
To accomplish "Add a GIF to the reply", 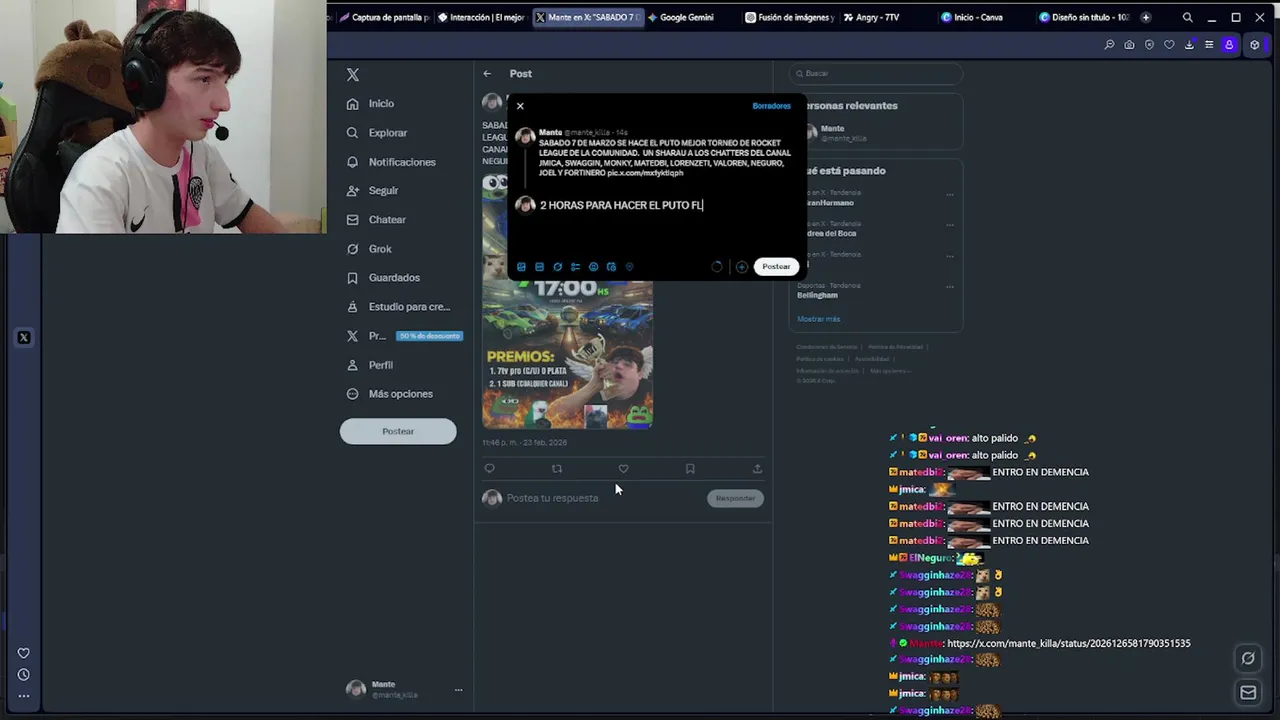I will point(539,267).
